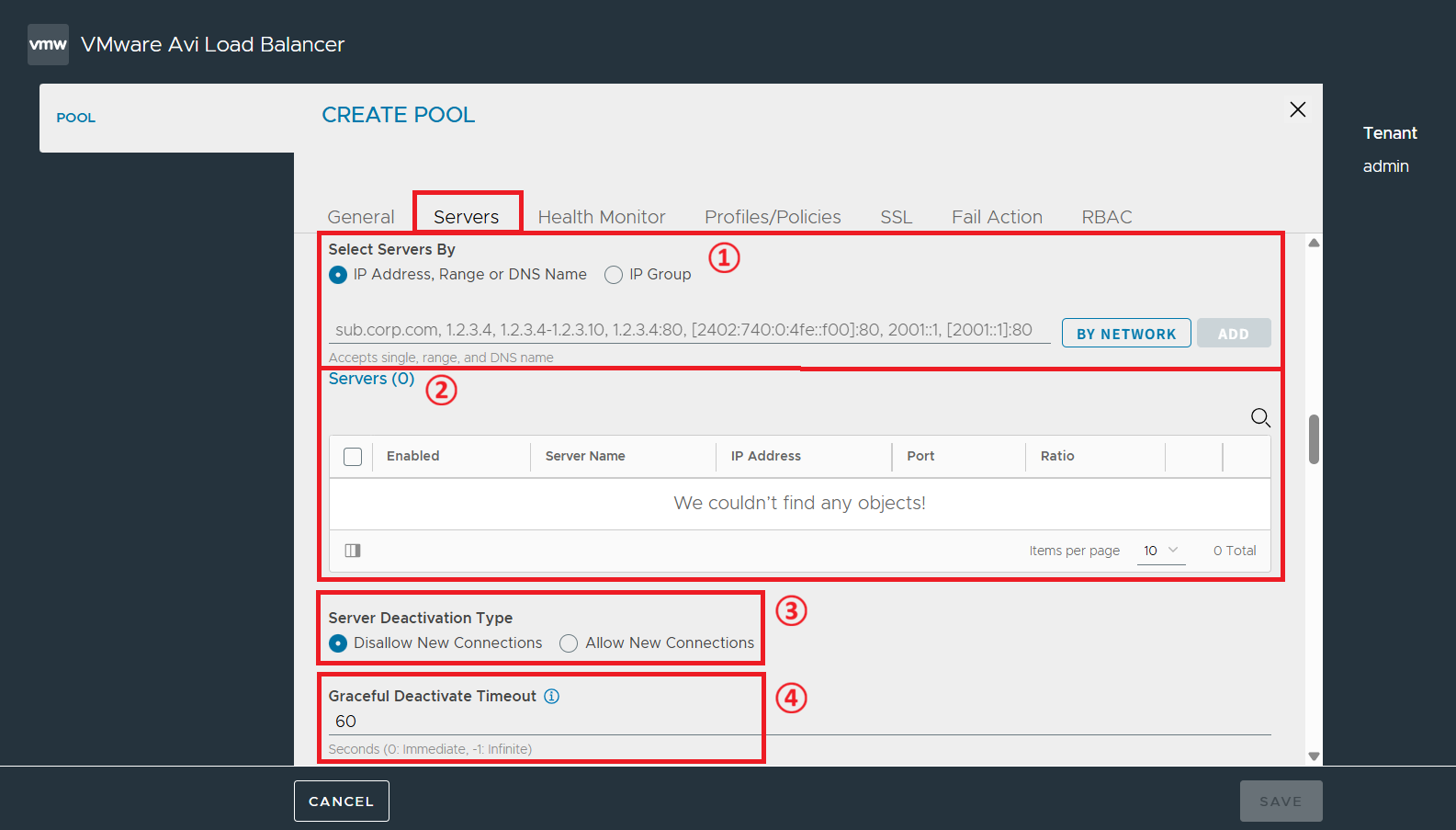Open the column chooser icon below table
Viewport: 1456px width, 830px height.
353,551
